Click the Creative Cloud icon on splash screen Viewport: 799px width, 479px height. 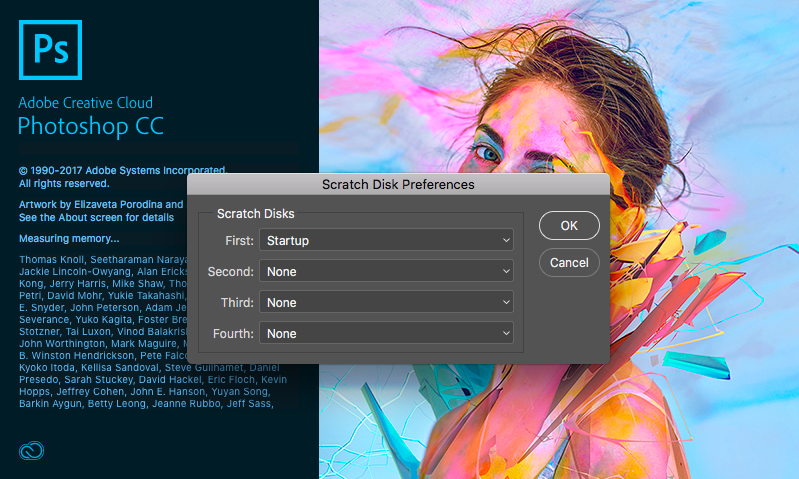click(x=32, y=450)
